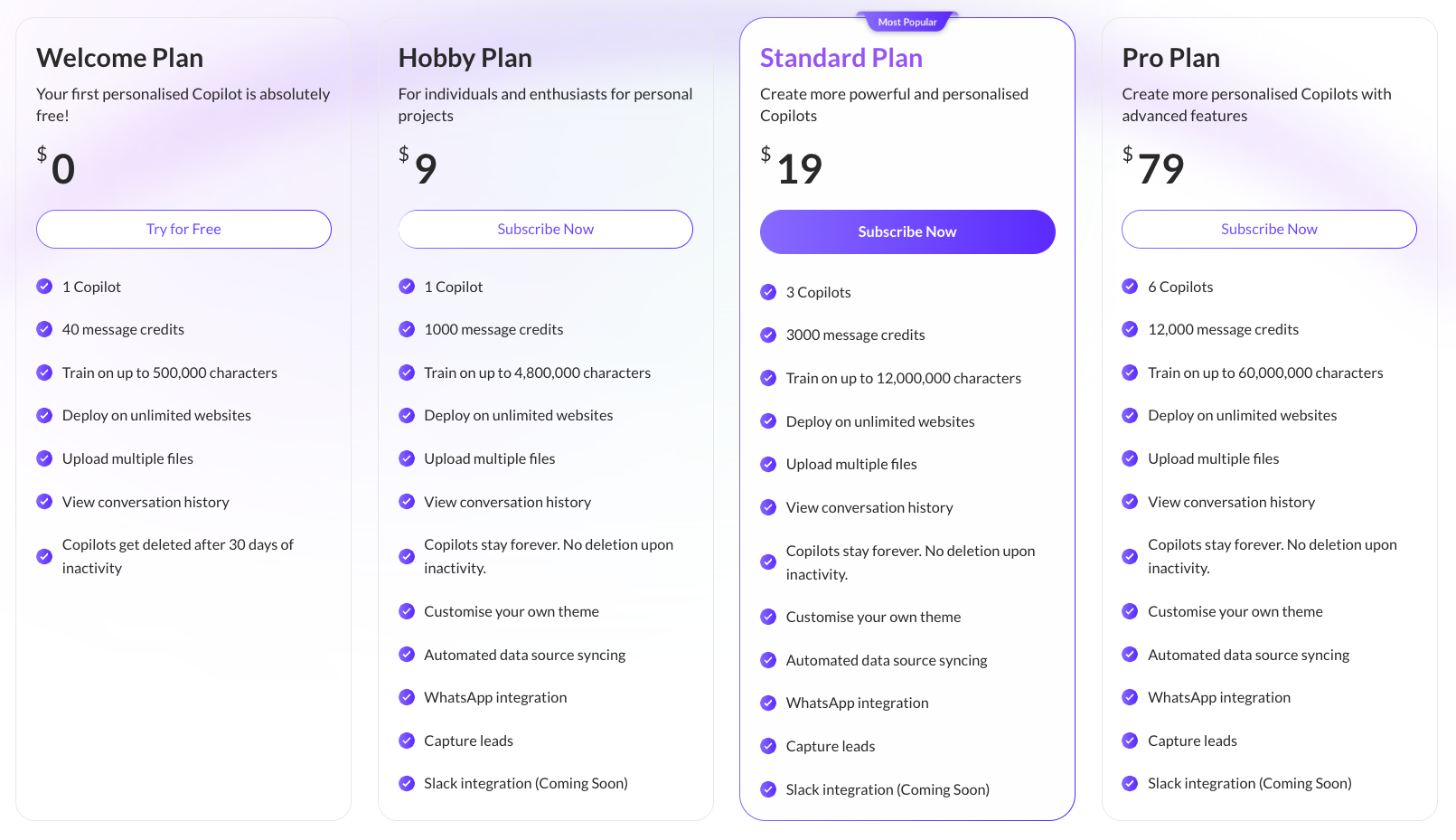
Task: Click checkmark beside 12,000 message credits
Action: pyautogui.click(x=1130, y=329)
